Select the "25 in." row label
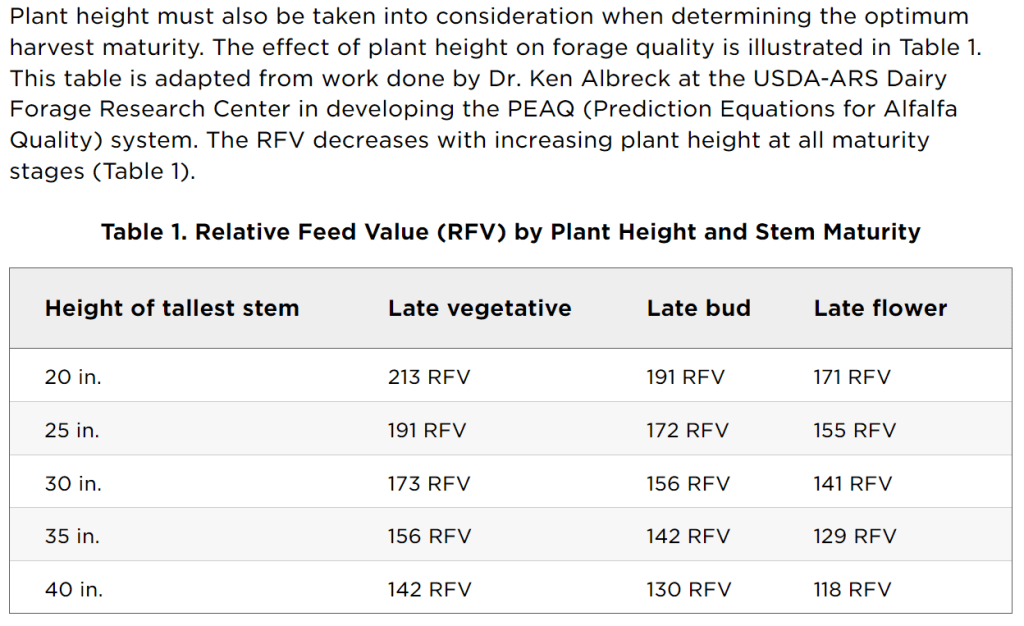The height and width of the screenshot is (626, 1024). 73,431
